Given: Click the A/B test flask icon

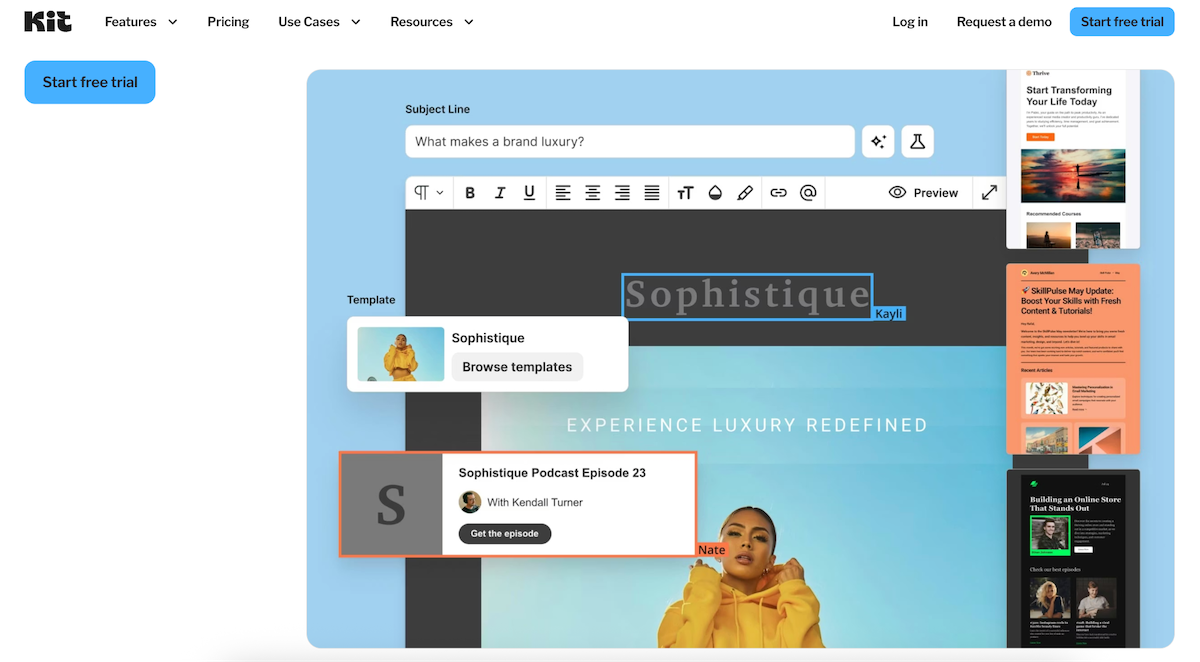Looking at the screenshot, I should coord(917,141).
